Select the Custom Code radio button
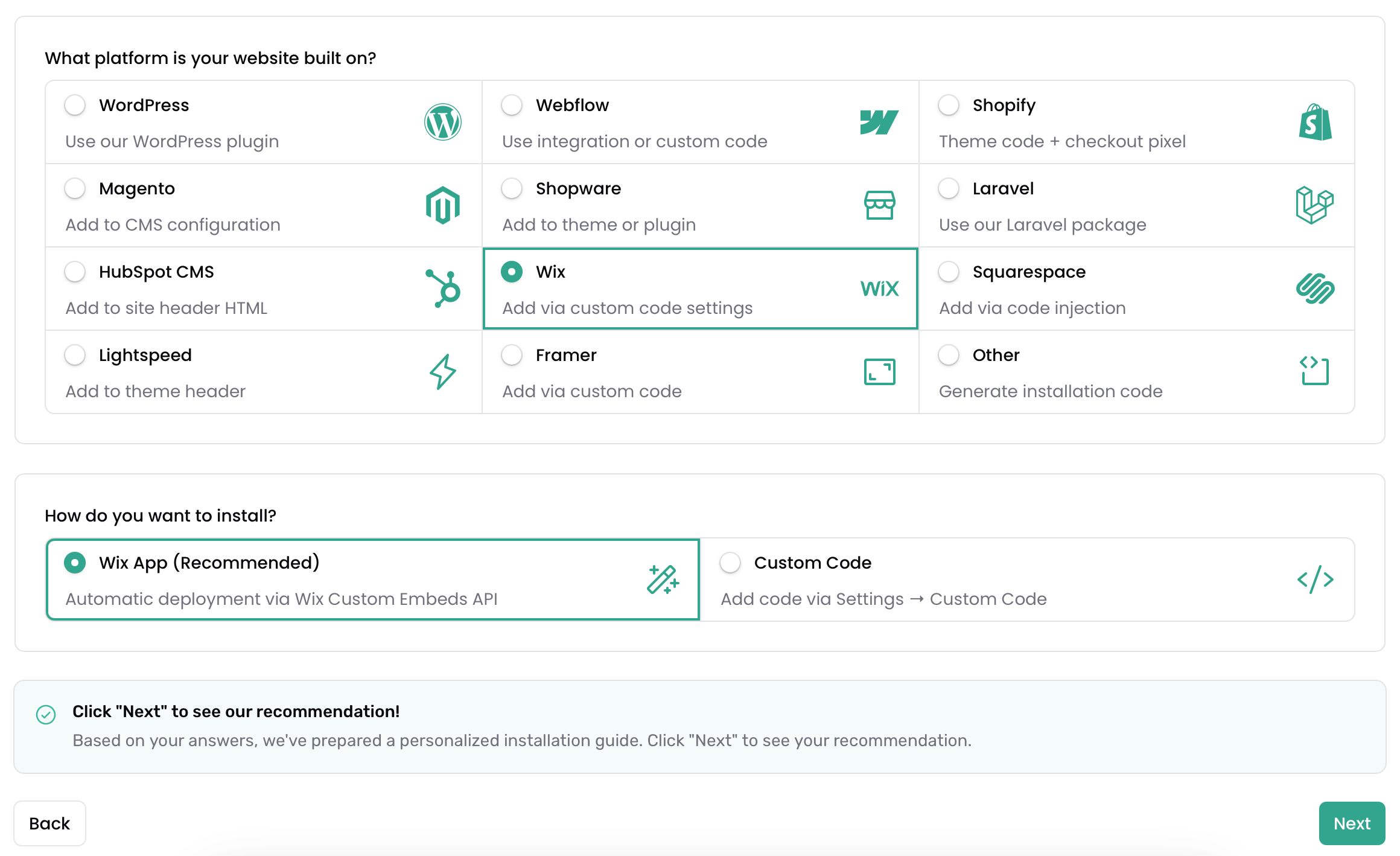 coord(730,563)
